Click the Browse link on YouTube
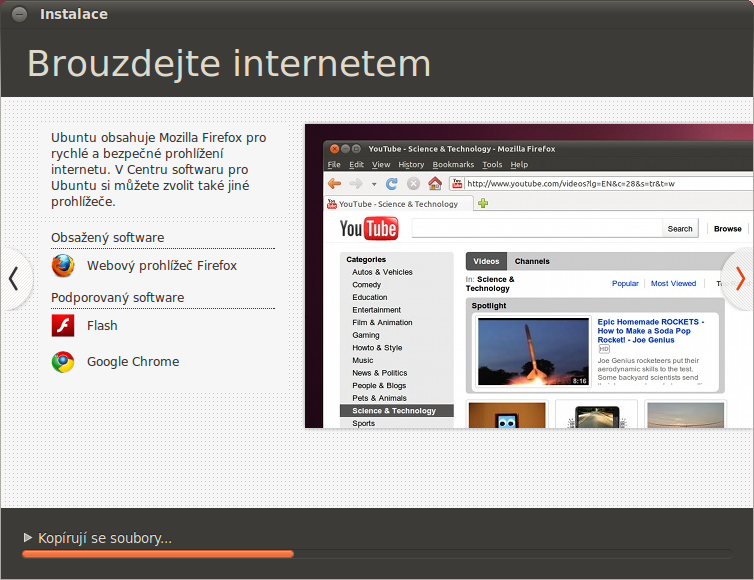The width and height of the screenshot is (754, 580). (x=727, y=229)
